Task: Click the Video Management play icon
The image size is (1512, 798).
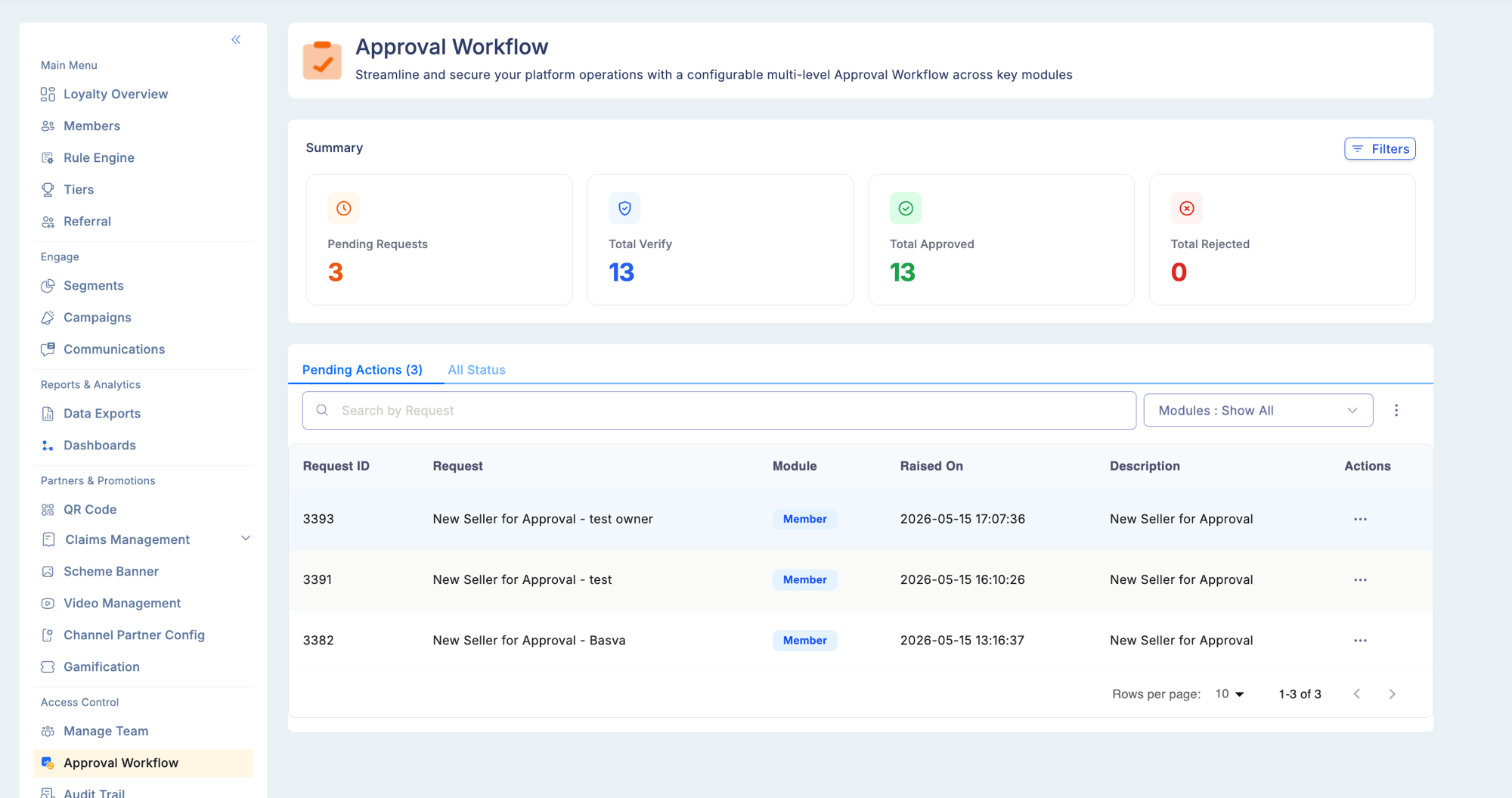Action: 48,604
